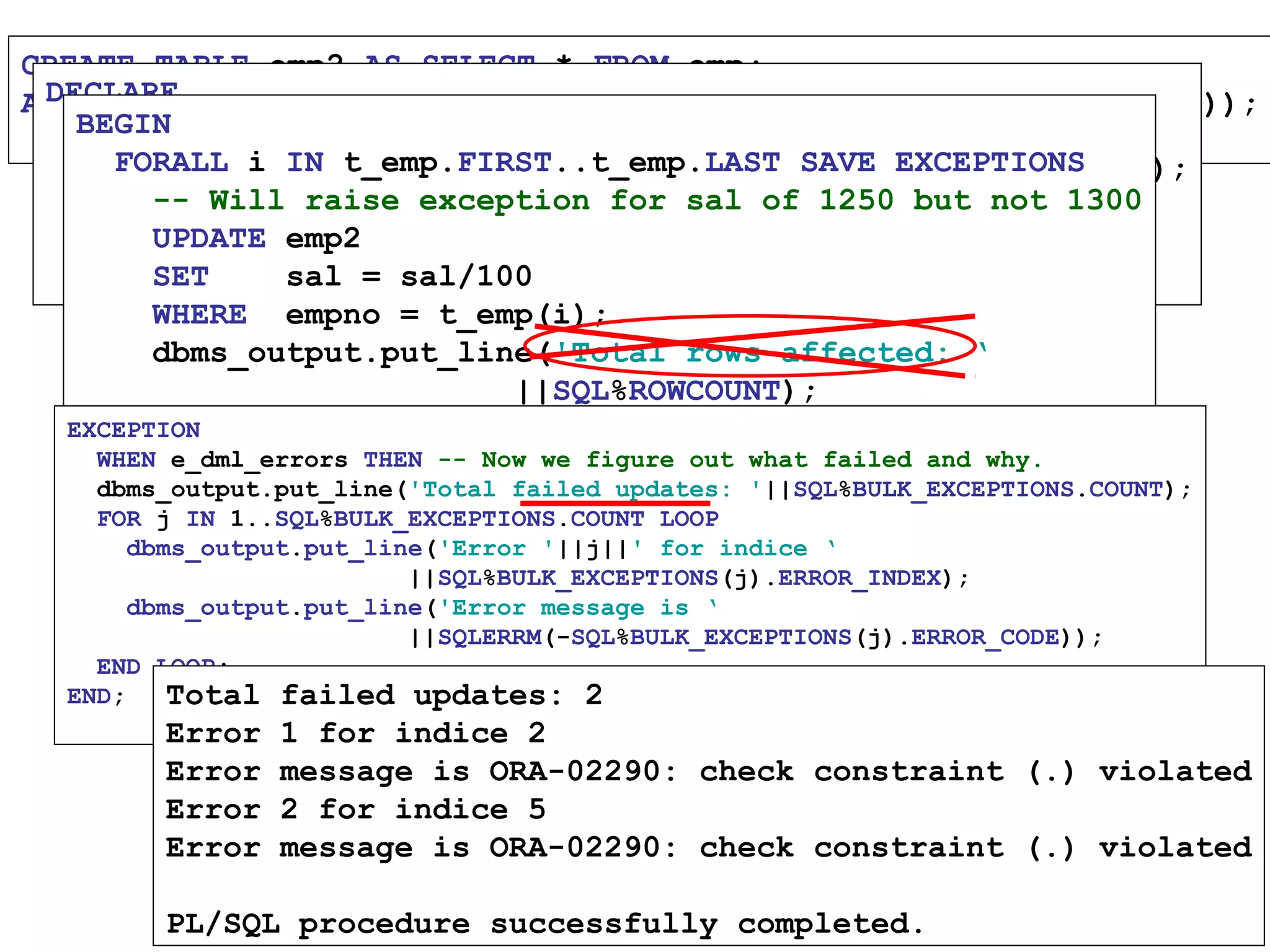
Task: Click the ||SQL%ROWCOUNT); text
Action: [x=667, y=391]
